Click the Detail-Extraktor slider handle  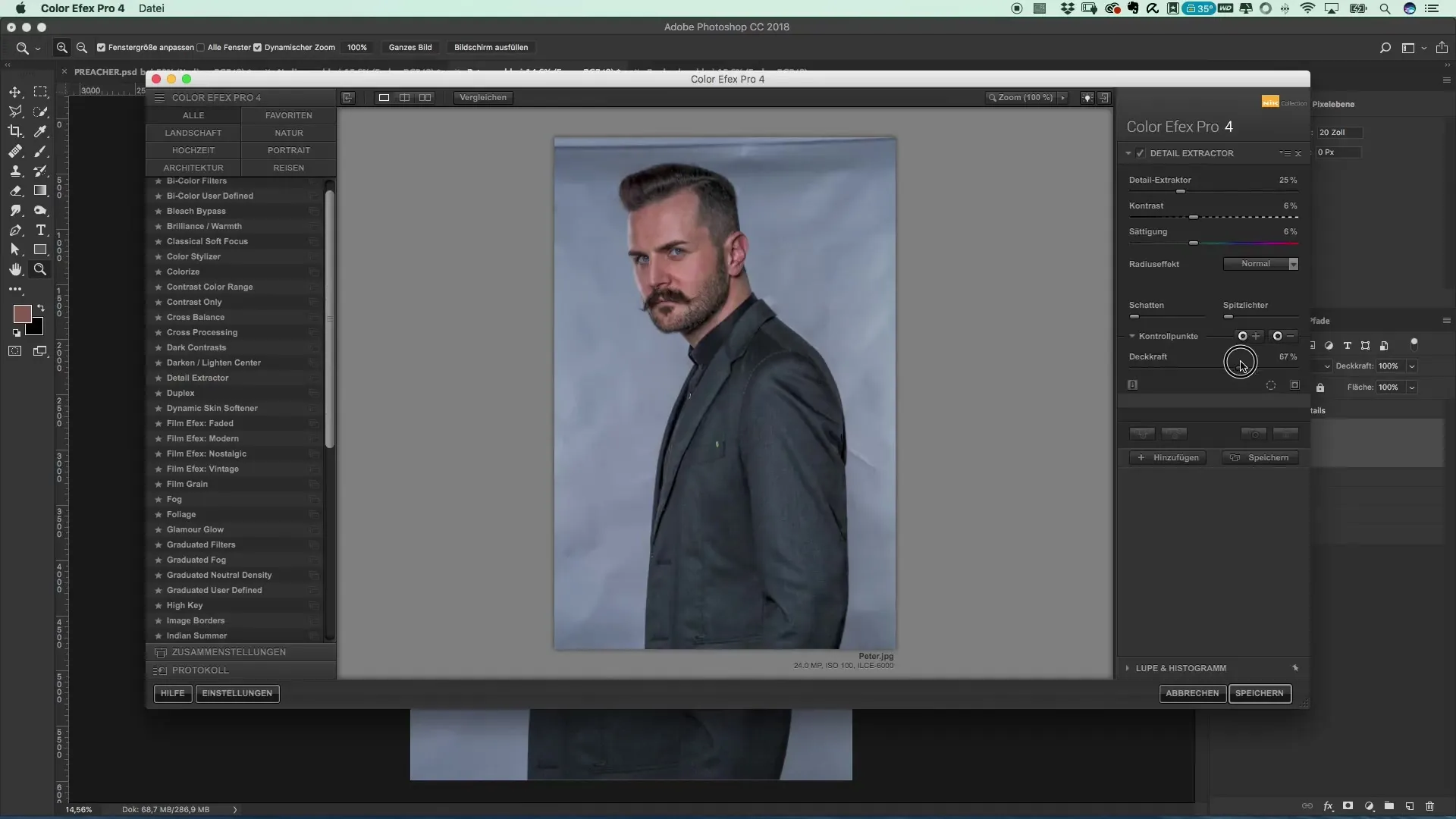click(x=1180, y=192)
